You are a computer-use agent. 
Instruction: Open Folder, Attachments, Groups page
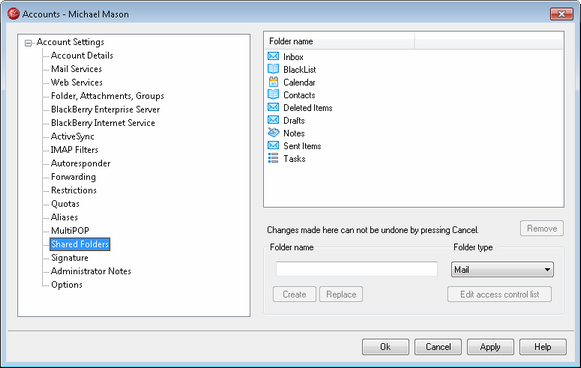click(107, 96)
